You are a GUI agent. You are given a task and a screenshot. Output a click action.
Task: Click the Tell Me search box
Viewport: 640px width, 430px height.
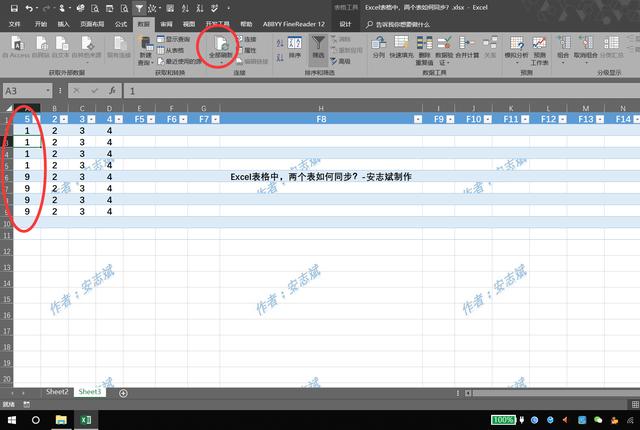398,24
